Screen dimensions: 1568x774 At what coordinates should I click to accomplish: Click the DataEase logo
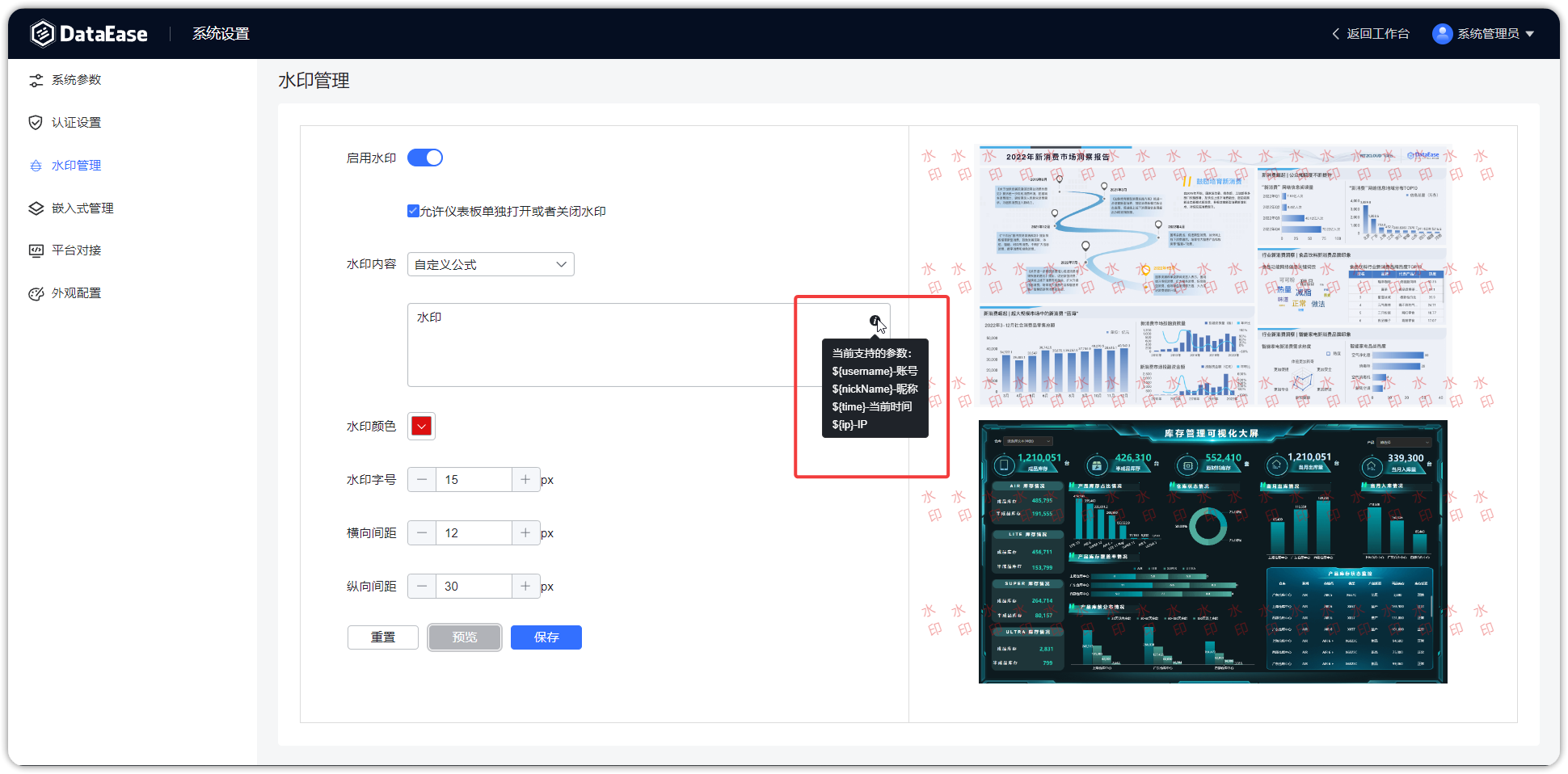point(89,33)
